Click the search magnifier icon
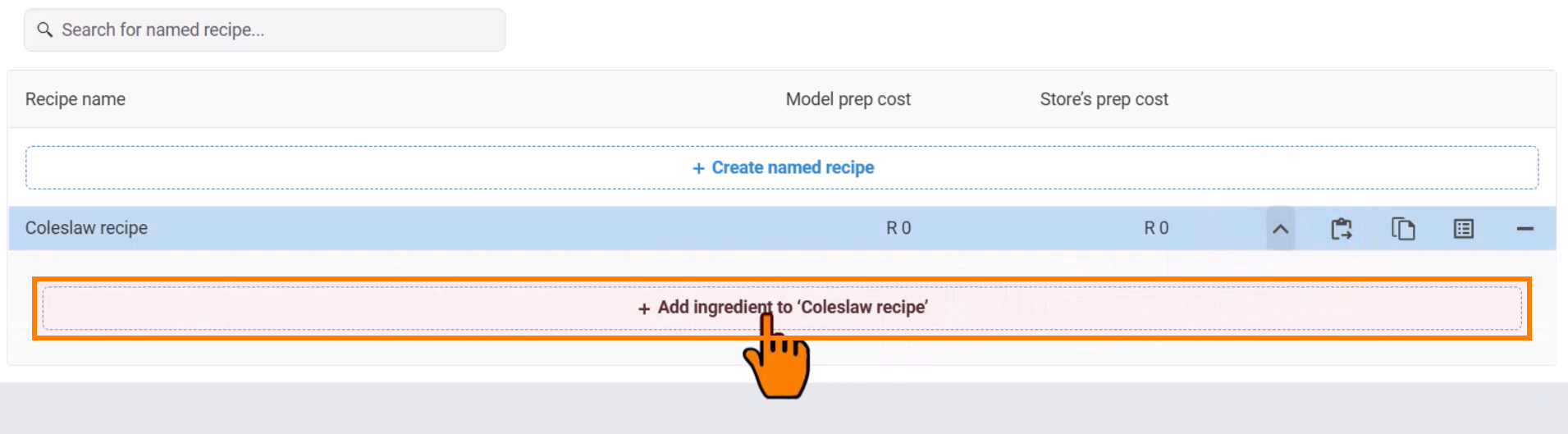This screenshot has height=434, width=1568. [45, 30]
